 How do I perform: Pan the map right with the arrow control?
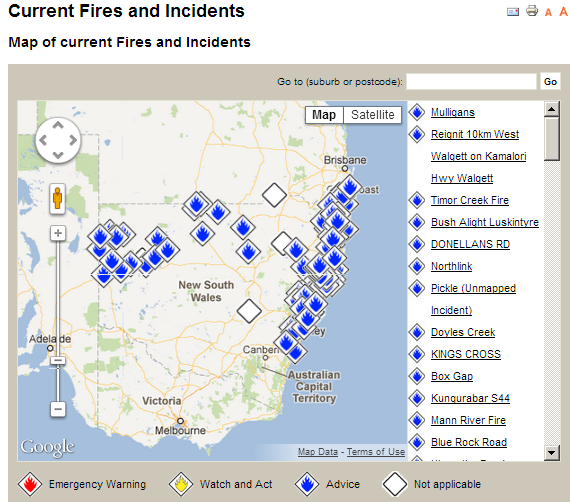click(73, 140)
